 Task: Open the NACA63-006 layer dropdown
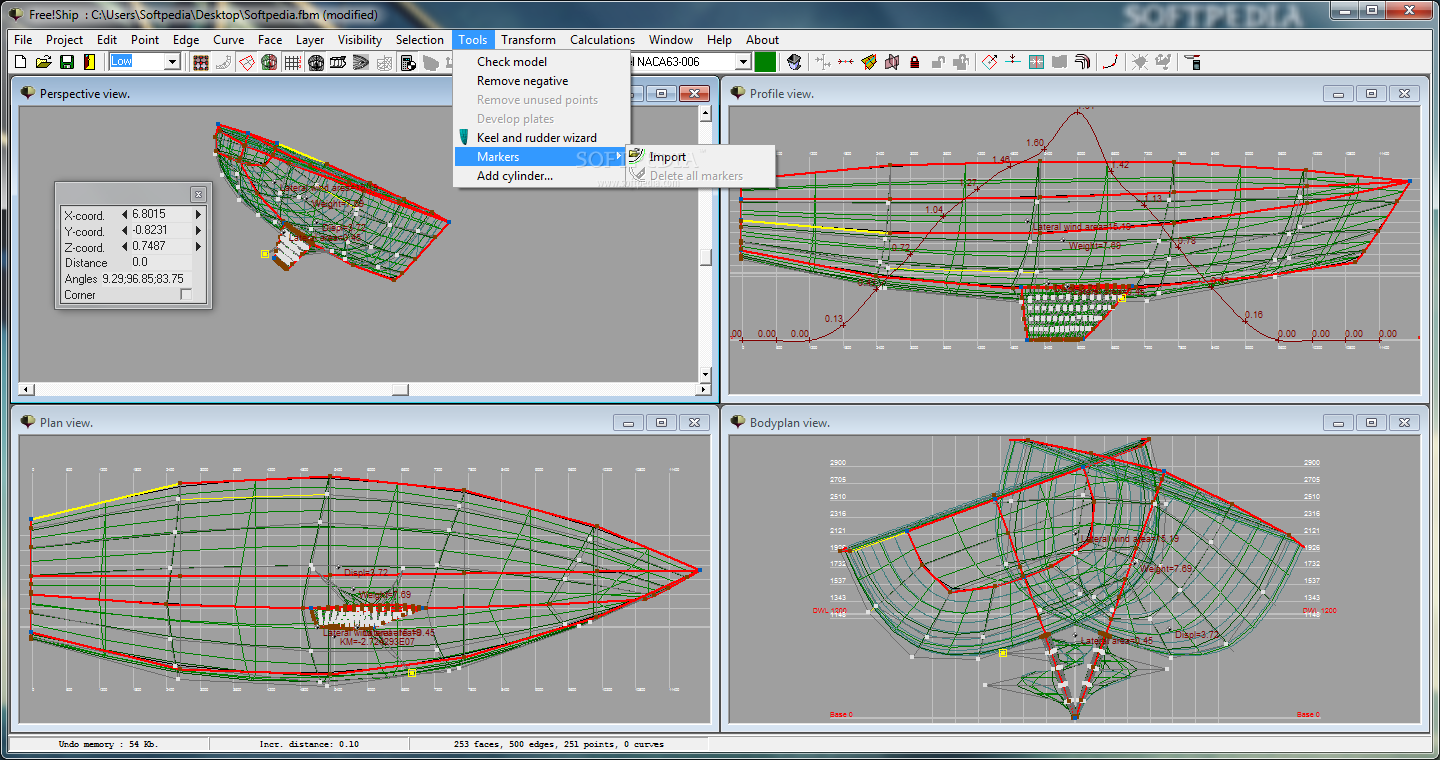tap(742, 62)
